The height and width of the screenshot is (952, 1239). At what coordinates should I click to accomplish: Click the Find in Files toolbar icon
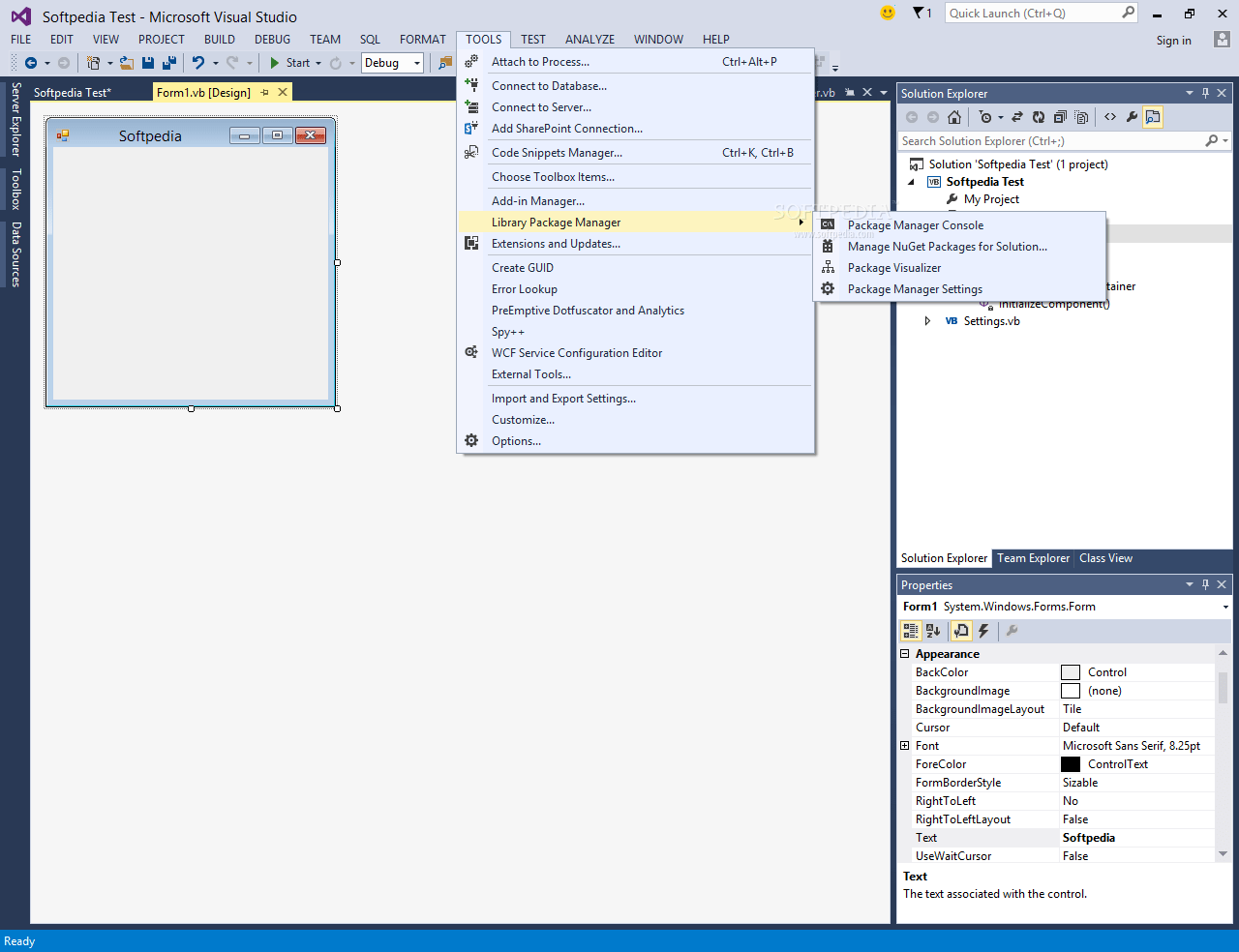point(445,63)
